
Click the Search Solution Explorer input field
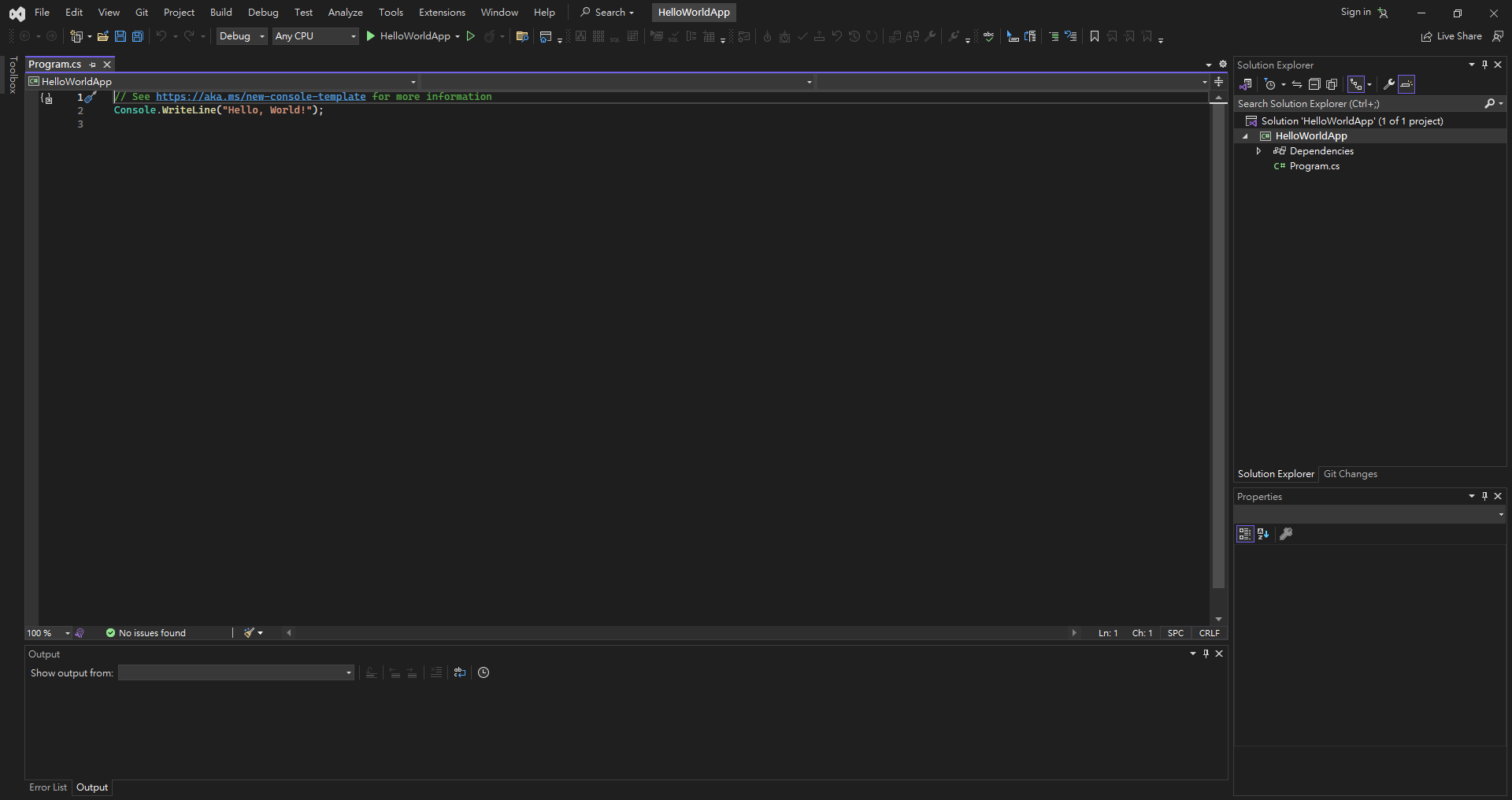coord(1358,104)
